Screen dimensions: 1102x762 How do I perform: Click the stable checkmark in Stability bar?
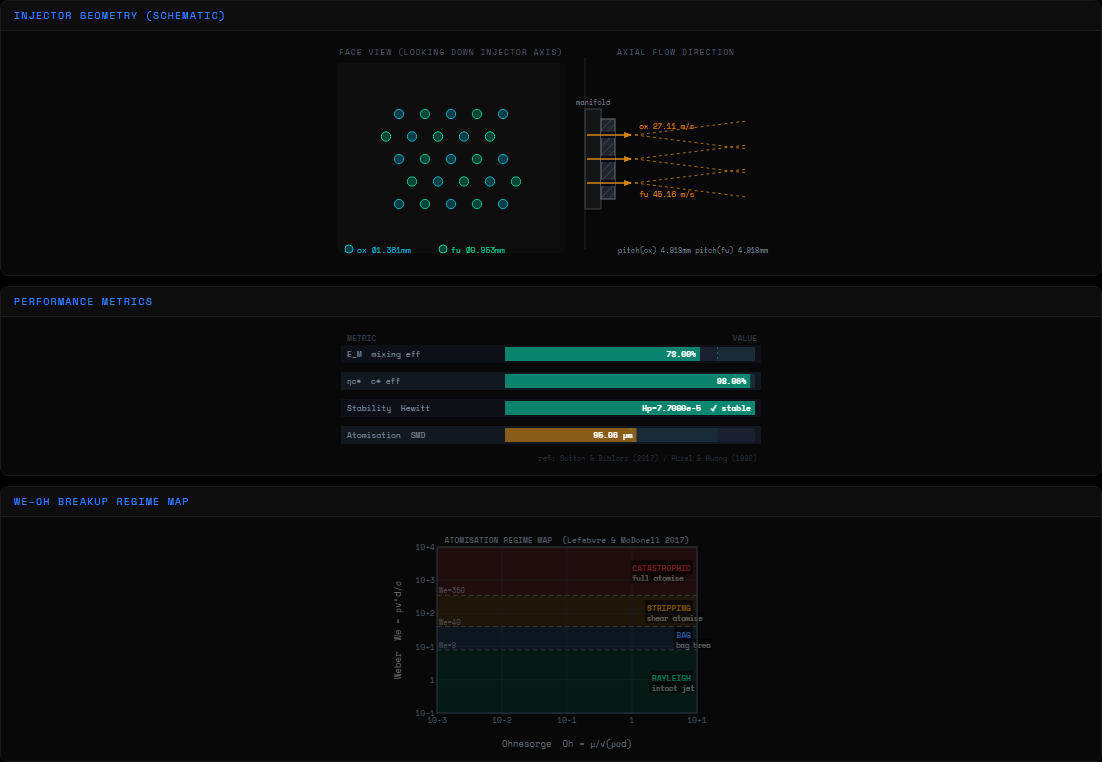713,408
